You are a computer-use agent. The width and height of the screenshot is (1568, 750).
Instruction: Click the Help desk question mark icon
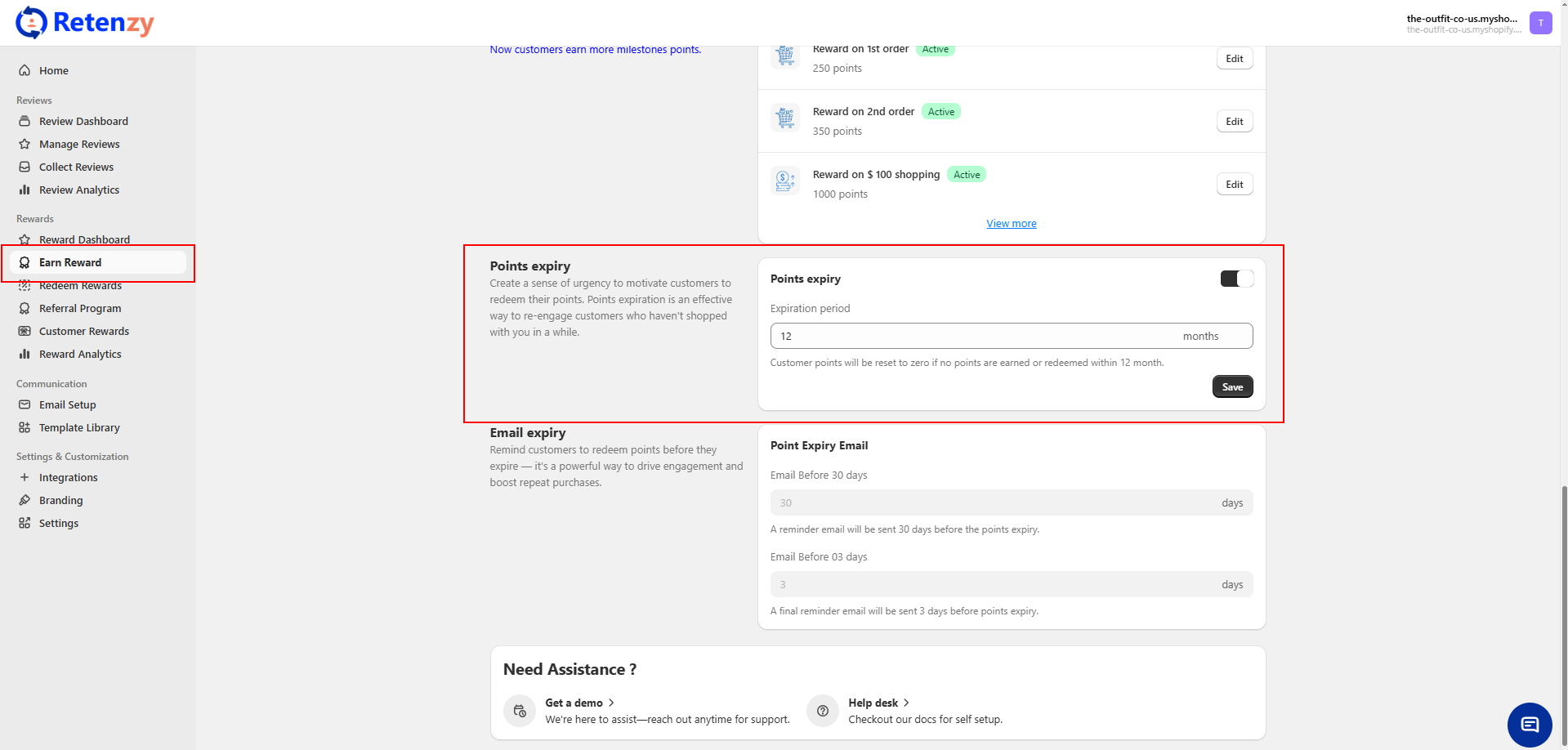tap(823, 711)
